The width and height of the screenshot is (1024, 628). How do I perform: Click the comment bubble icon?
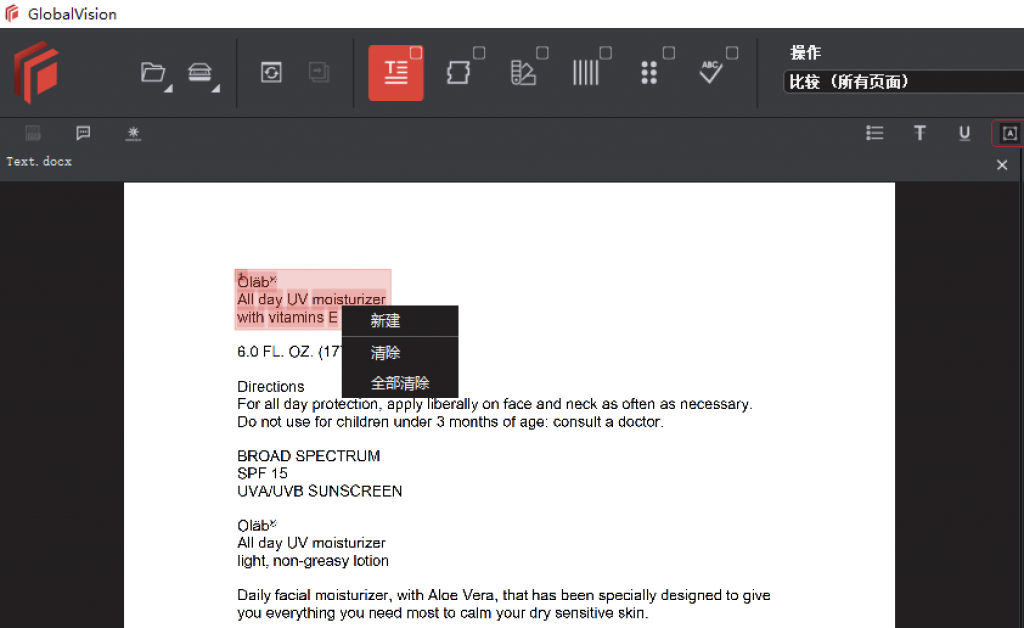(x=83, y=133)
